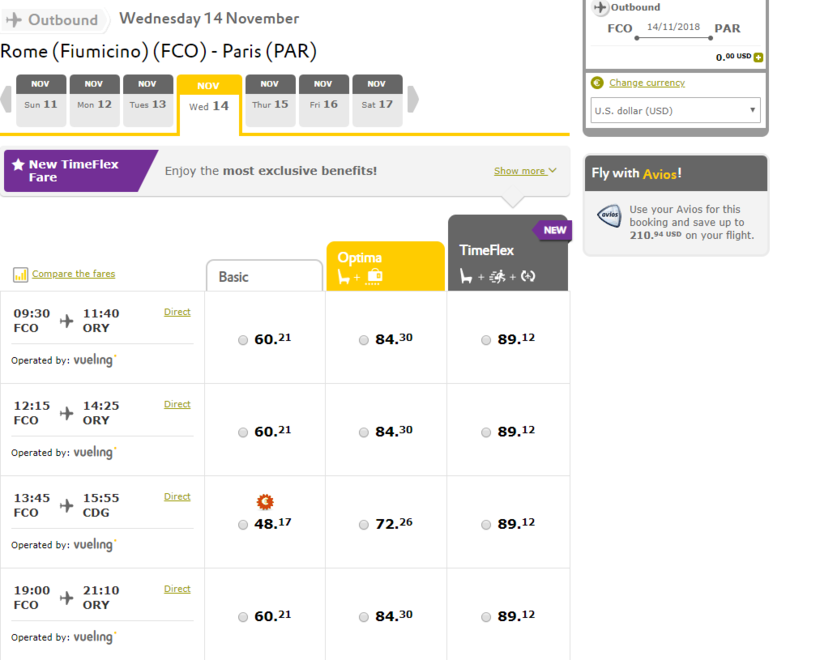
Task: Click Direct link on 12:15 flight
Action: [177, 404]
